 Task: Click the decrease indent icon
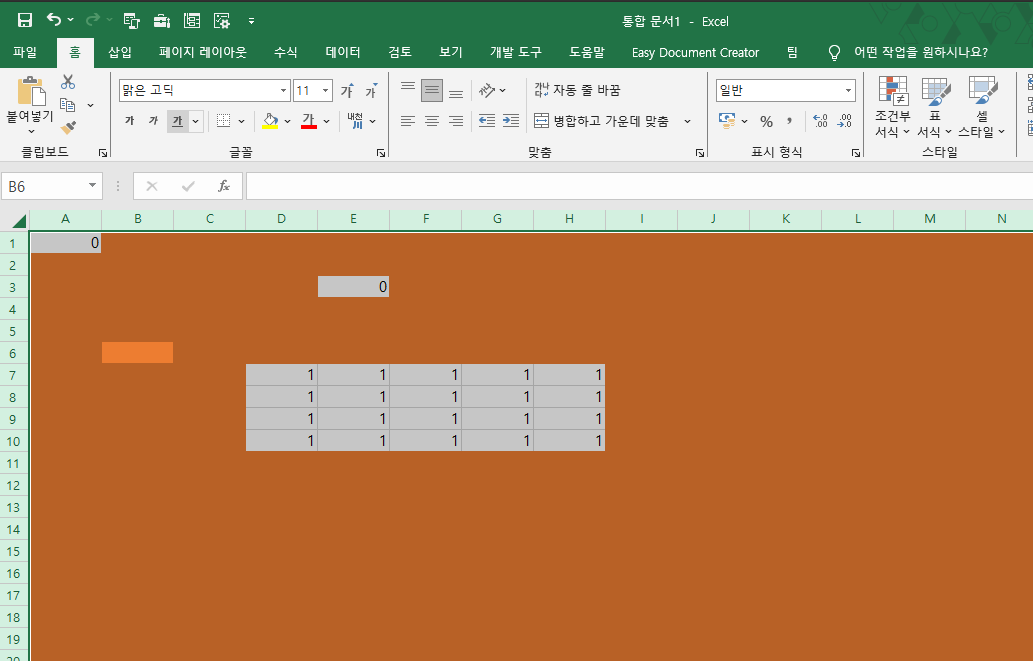click(x=487, y=121)
